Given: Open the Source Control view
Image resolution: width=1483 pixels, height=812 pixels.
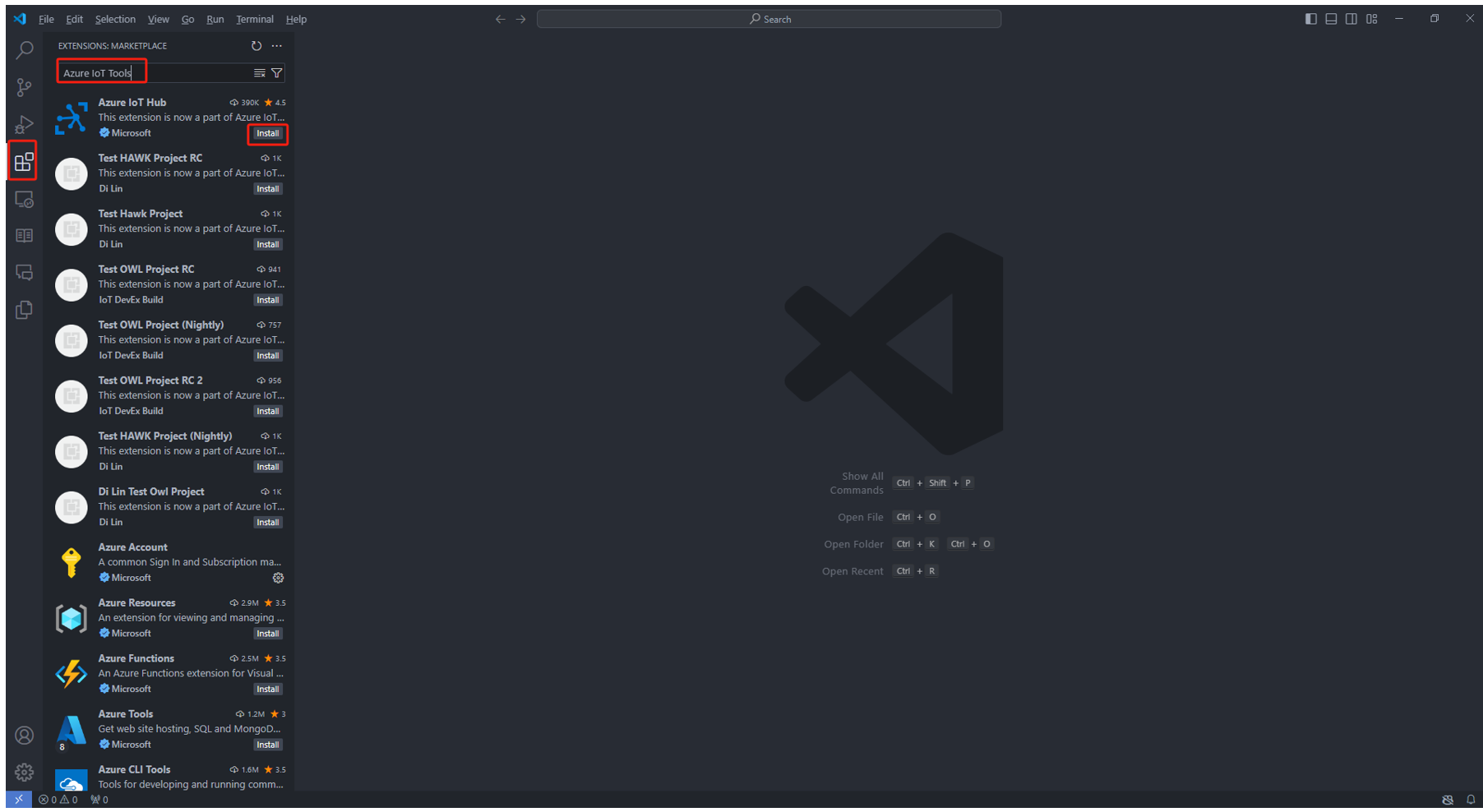Looking at the screenshot, I should (25, 87).
